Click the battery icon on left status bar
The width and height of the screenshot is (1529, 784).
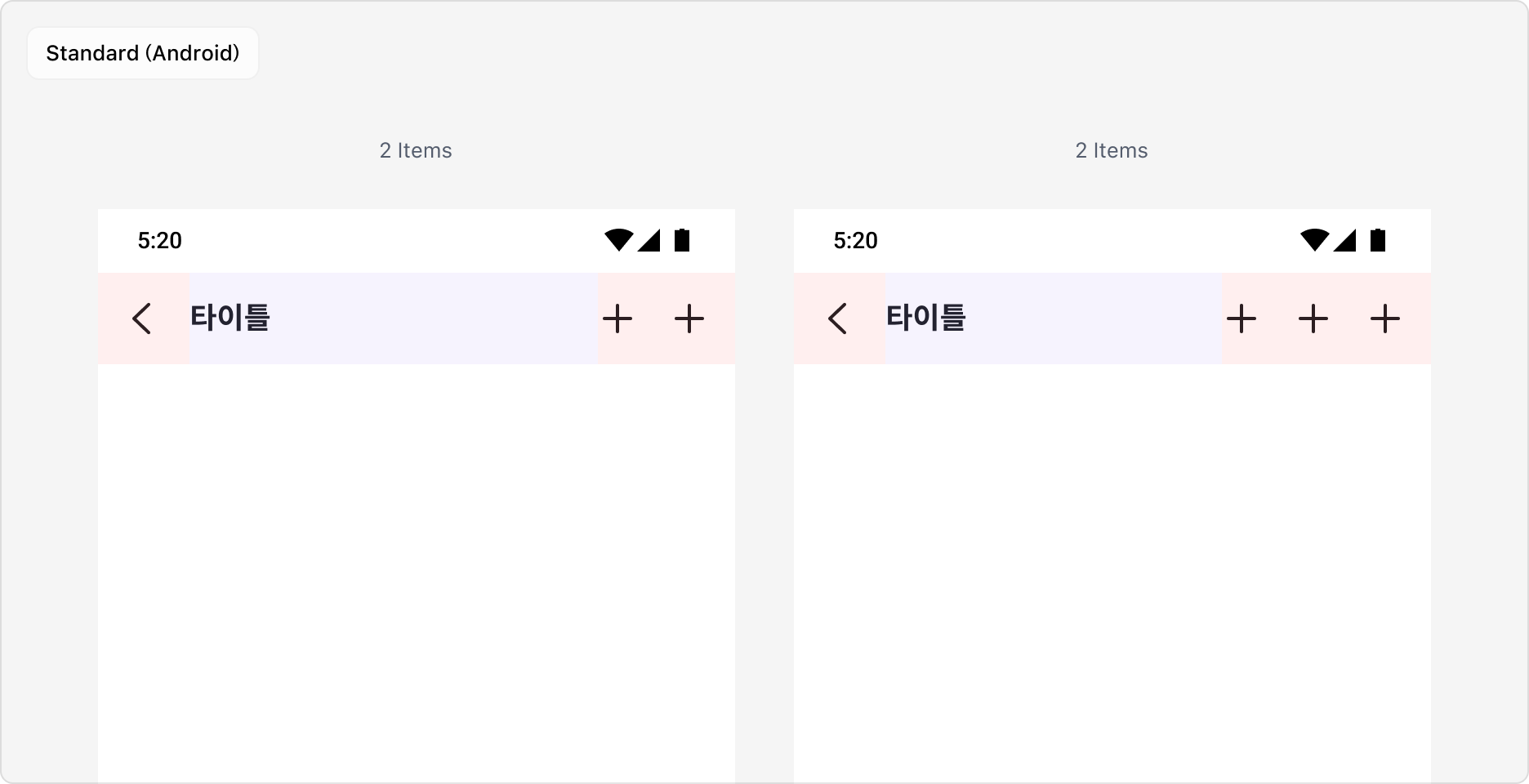coord(683,240)
